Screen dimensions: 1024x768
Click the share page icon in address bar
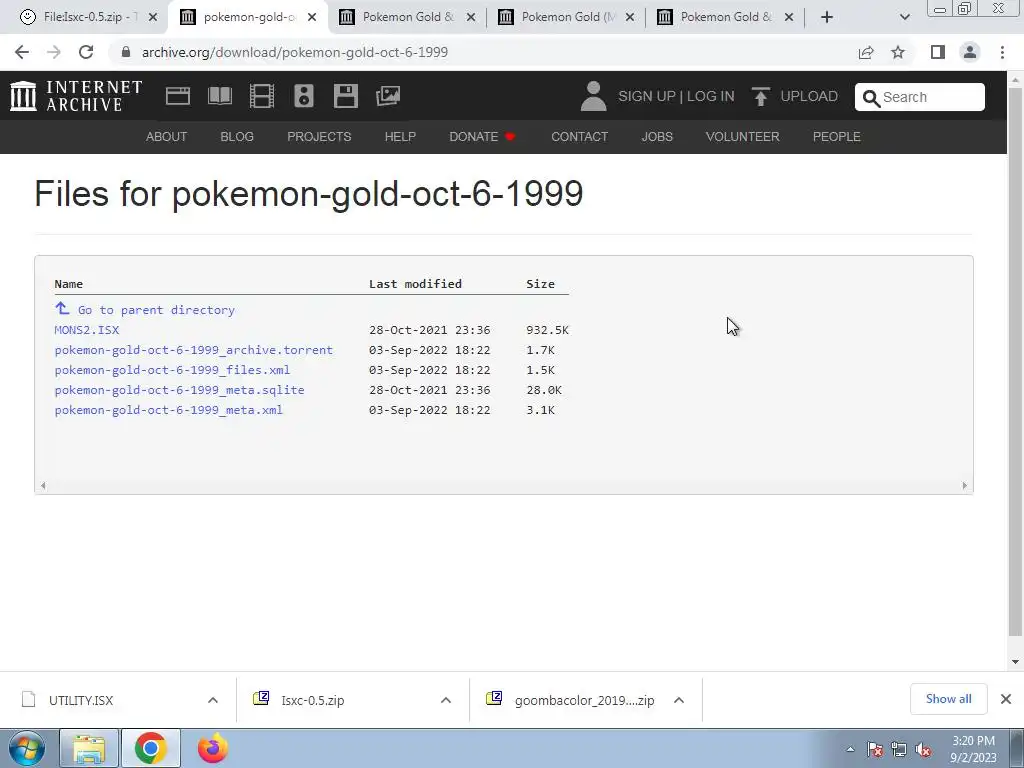pos(866,52)
